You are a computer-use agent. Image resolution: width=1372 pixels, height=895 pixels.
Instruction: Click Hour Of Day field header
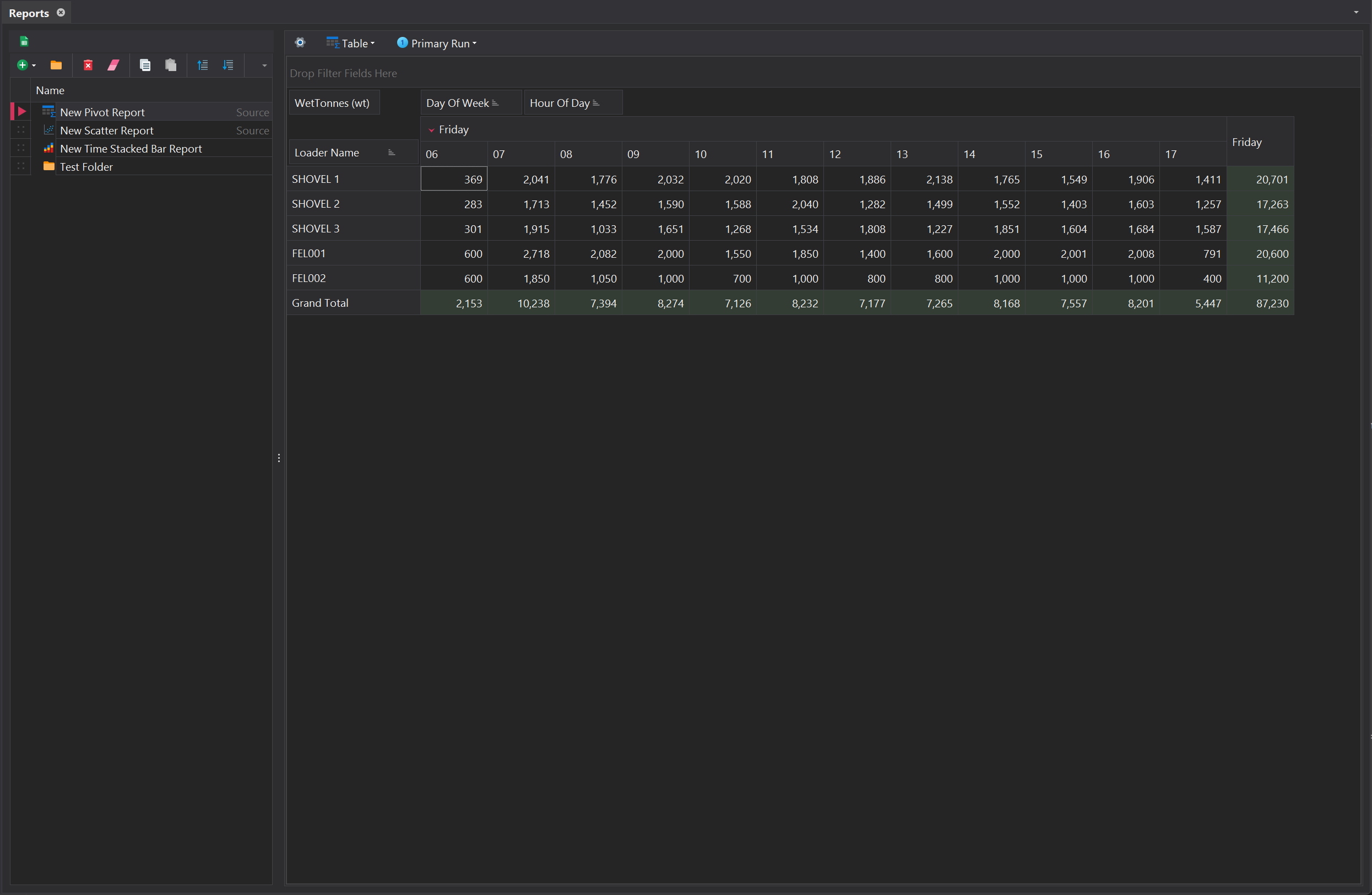[x=560, y=103]
